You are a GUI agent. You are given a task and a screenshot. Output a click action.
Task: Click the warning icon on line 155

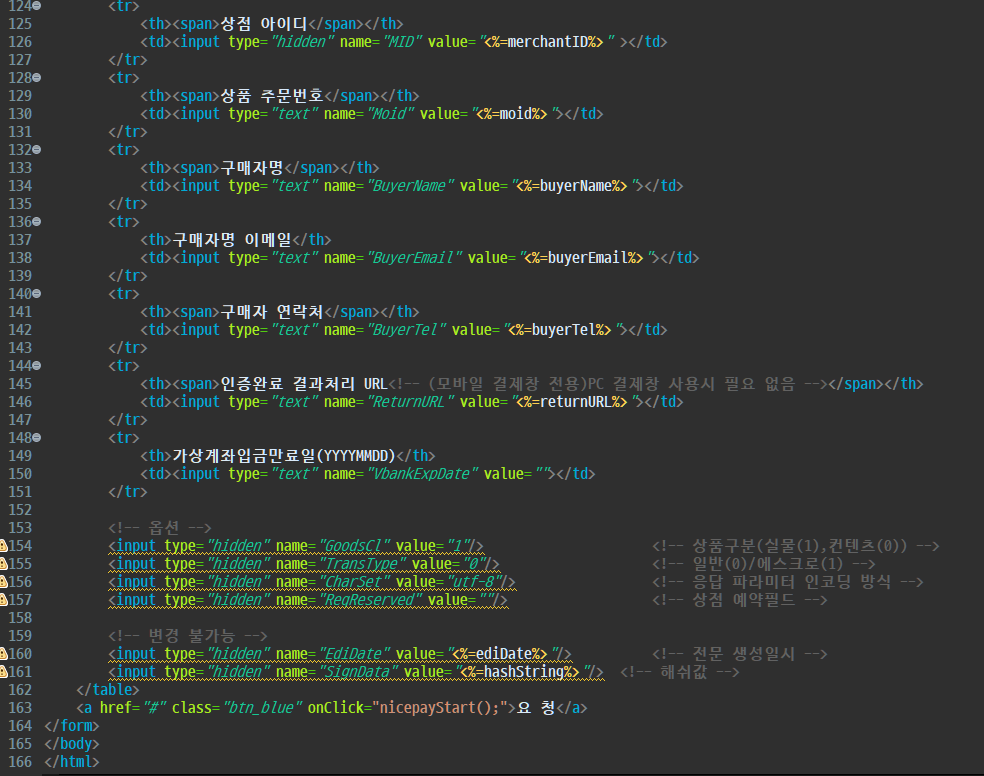[x=3, y=564]
